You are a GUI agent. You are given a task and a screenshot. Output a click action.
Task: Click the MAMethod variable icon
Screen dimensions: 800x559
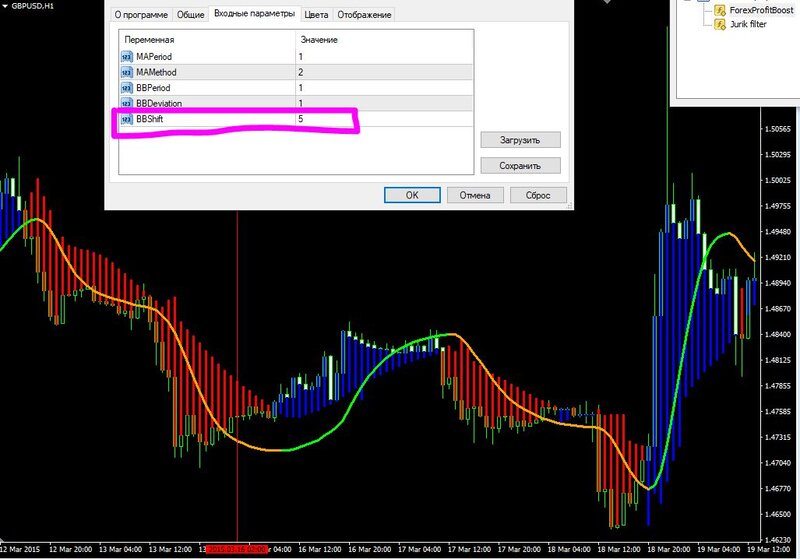click(x=126, y=72)
